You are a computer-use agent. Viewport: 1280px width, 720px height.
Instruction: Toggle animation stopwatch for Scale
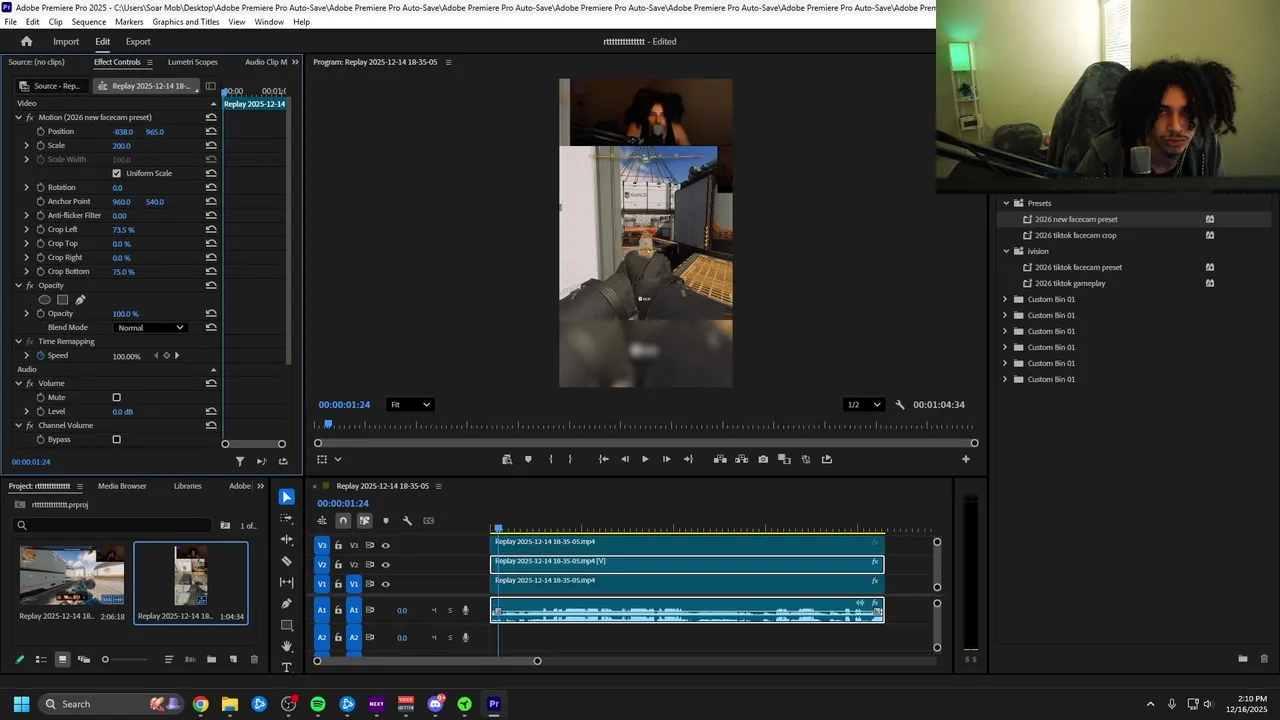41,145
